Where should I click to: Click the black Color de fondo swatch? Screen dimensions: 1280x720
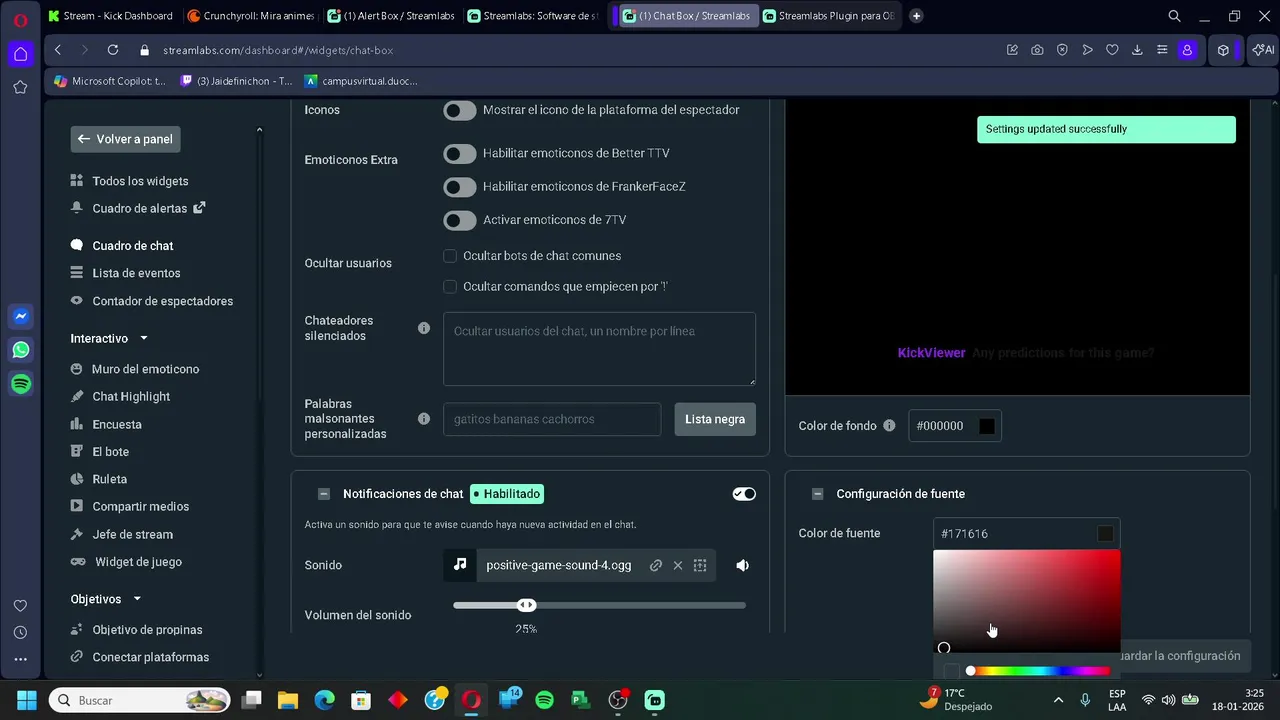click(987, 426)
